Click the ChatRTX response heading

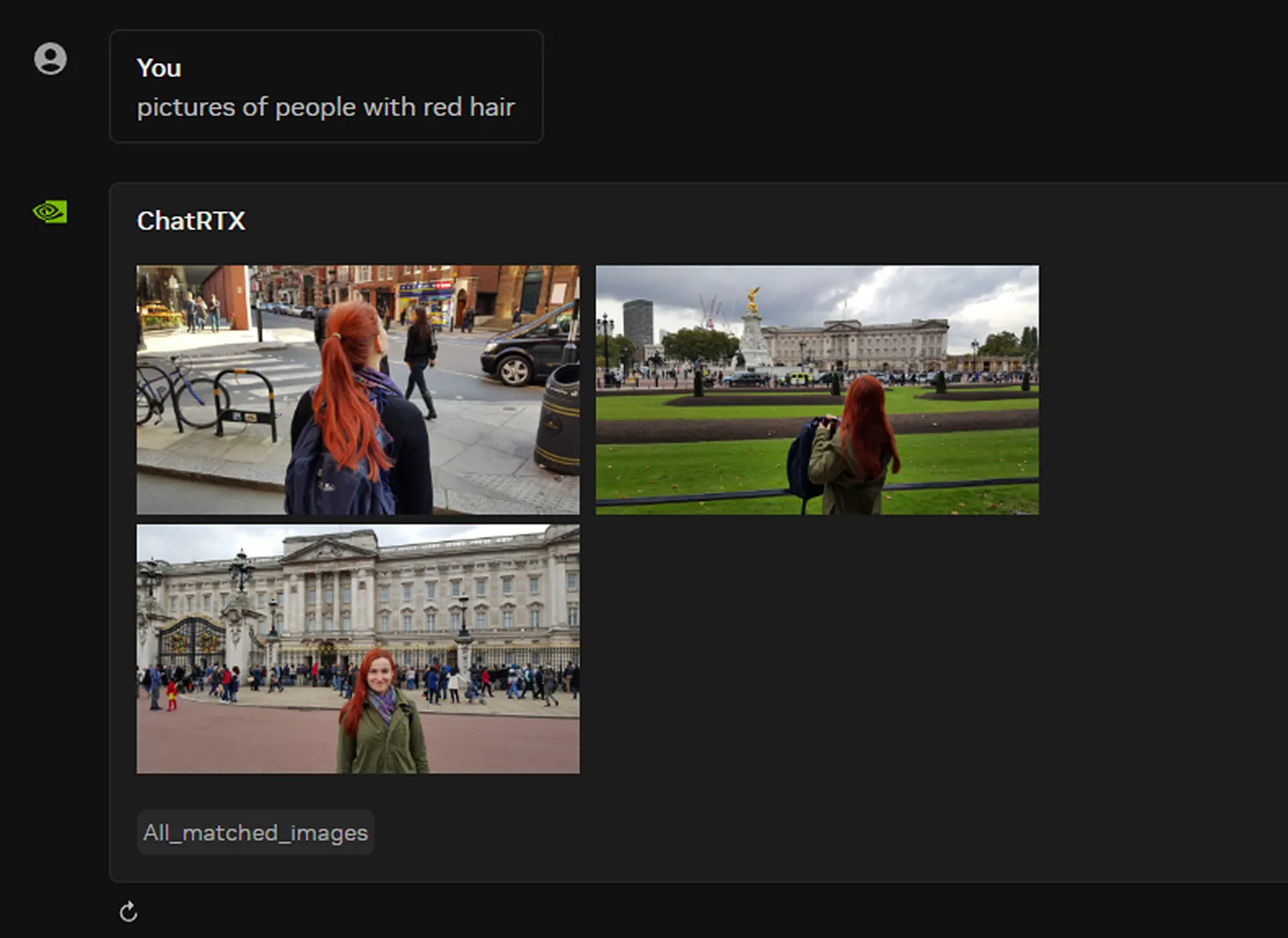tap(191, 221)
